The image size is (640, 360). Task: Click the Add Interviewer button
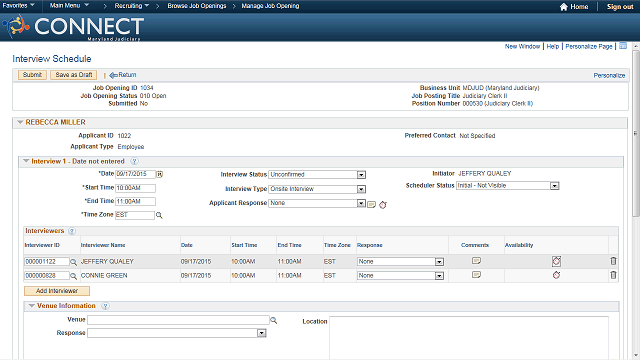[57, 291]
